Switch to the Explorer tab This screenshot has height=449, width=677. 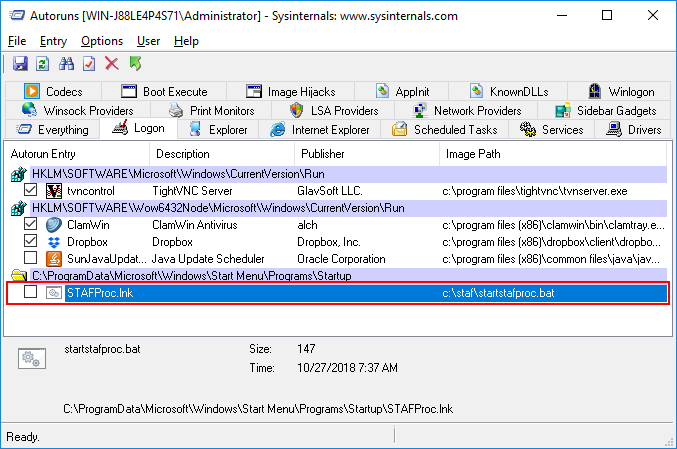point(218,130)
